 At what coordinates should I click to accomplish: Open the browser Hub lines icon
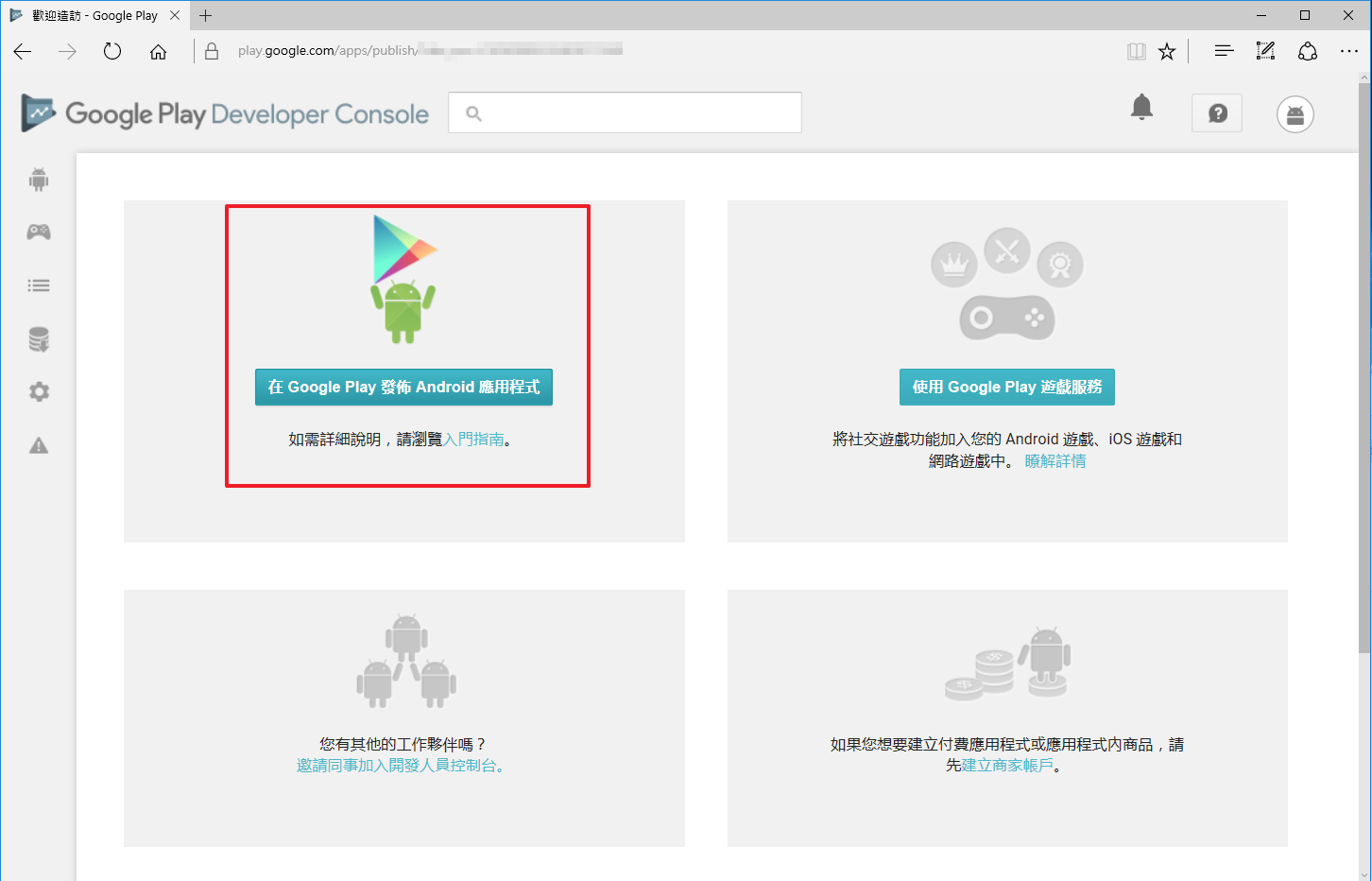(x=1224, y=51)
